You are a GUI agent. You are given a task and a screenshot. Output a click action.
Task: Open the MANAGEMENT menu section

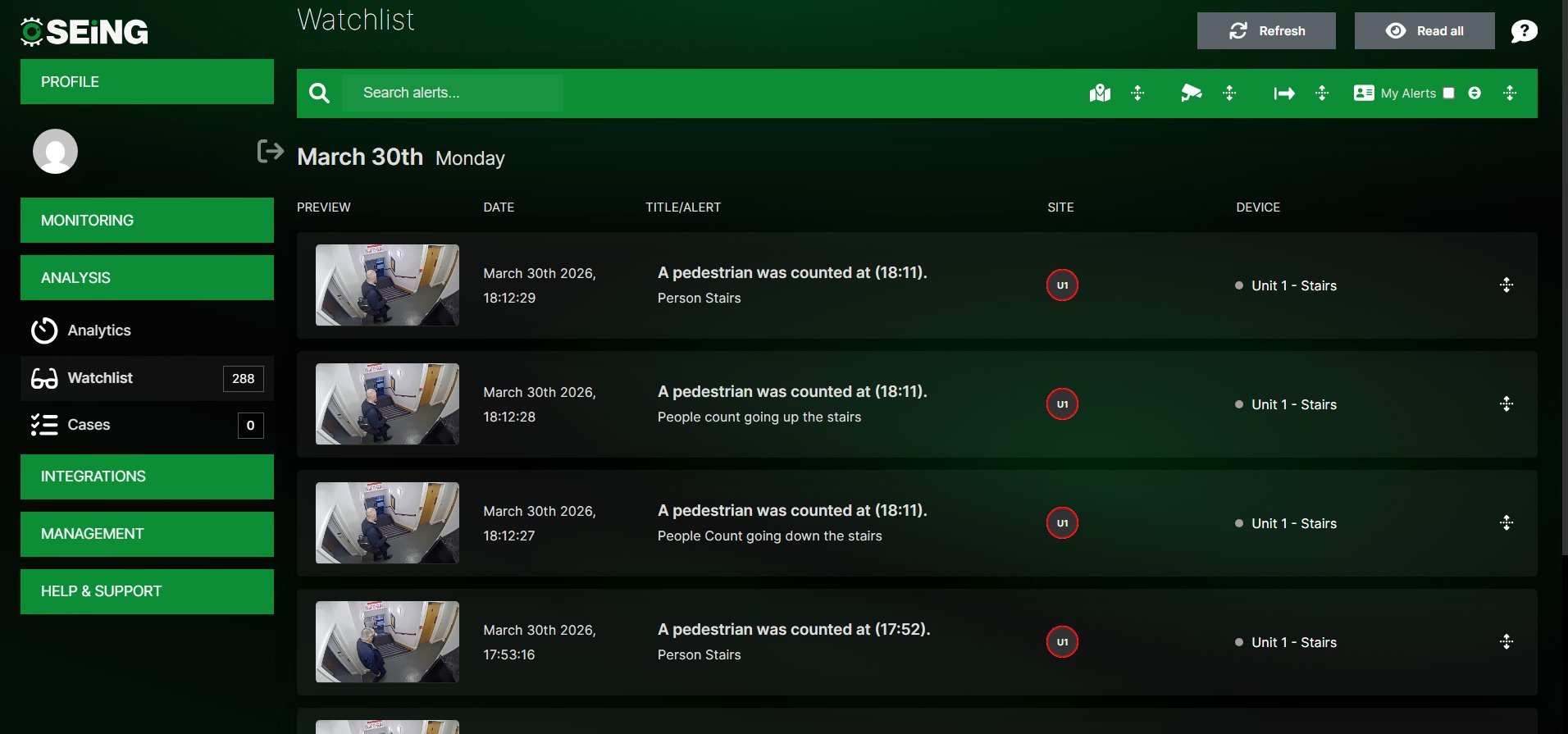coord(147,535)
